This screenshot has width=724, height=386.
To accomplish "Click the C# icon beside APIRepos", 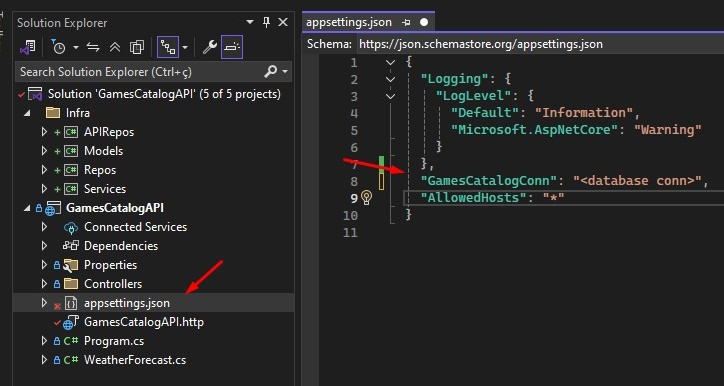I will [71, 132].
